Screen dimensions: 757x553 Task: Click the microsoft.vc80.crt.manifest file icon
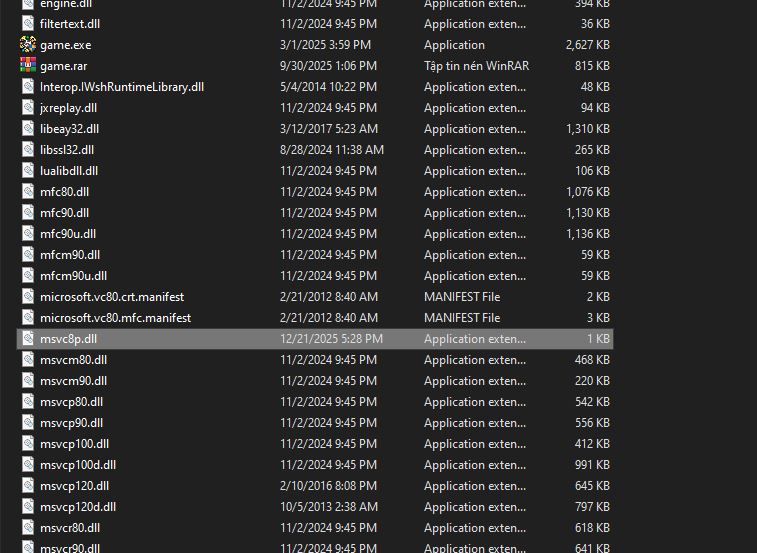coord(27,297)
